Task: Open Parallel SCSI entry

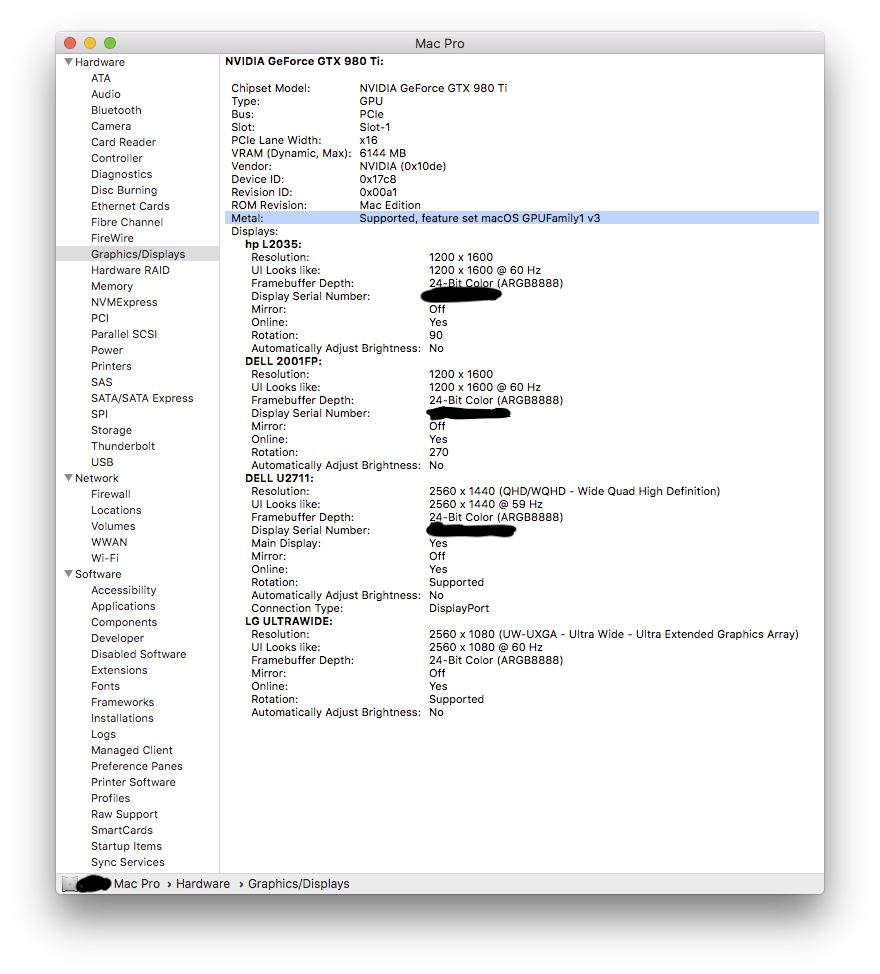Action: (124, 334)
